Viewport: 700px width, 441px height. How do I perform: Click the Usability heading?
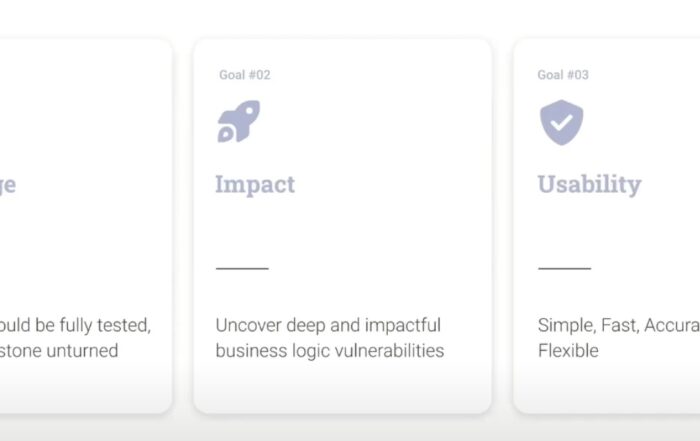(589, 184)
